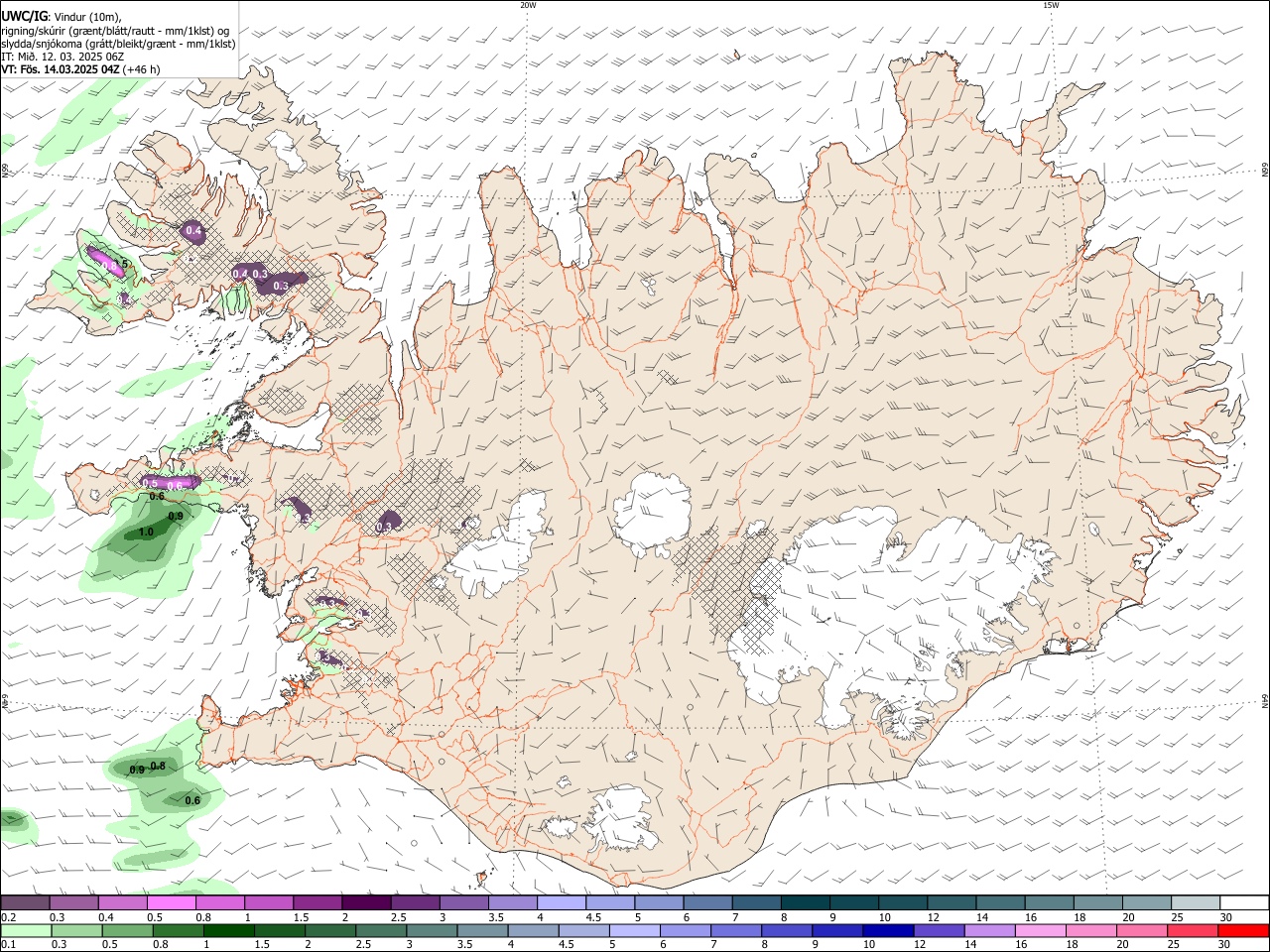1270x952 pixels.
Task: Click the '20W' longitude label
Action: tap(528, 5)
